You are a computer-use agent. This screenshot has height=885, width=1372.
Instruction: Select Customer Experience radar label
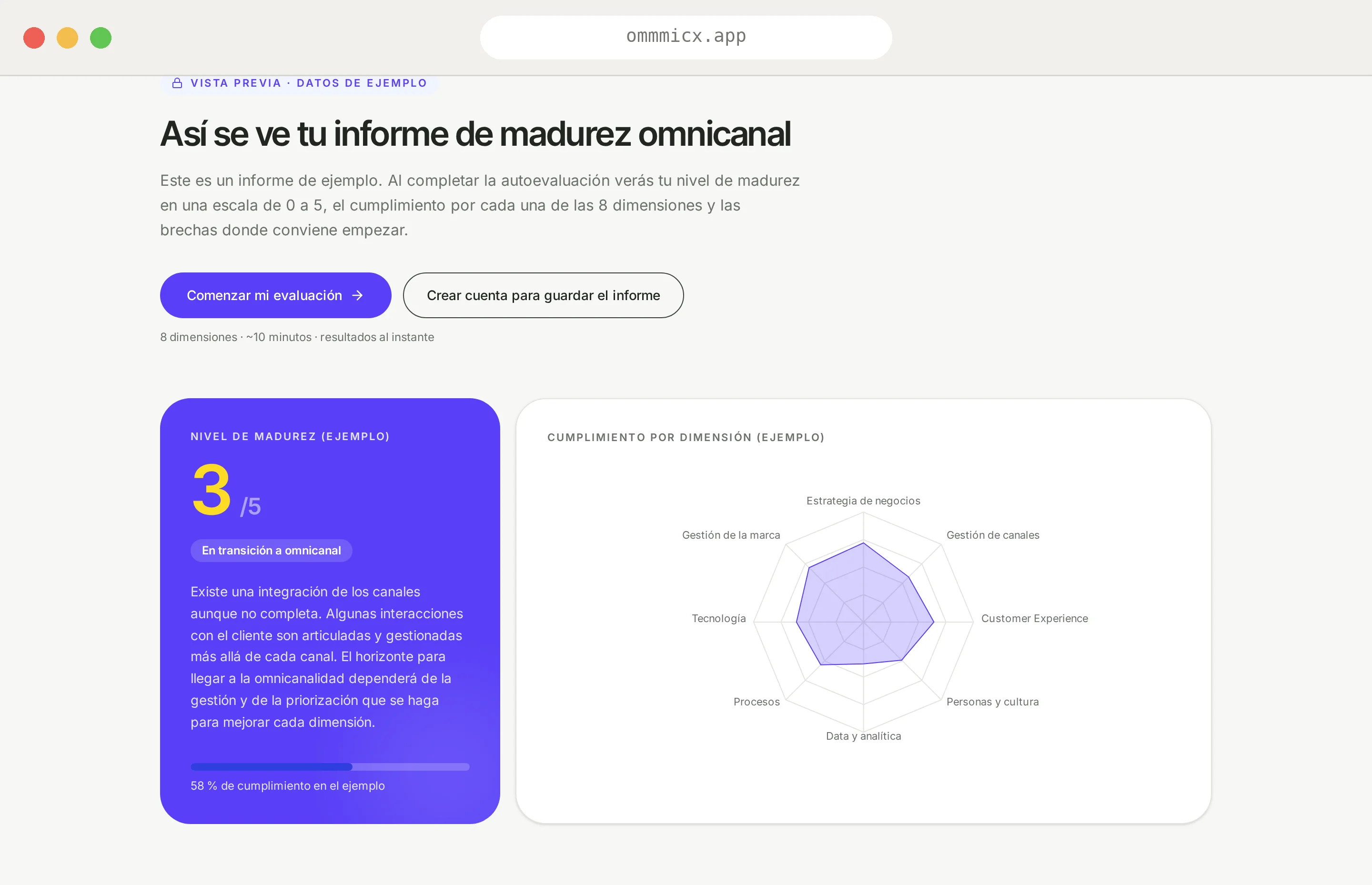[1034, 618]
